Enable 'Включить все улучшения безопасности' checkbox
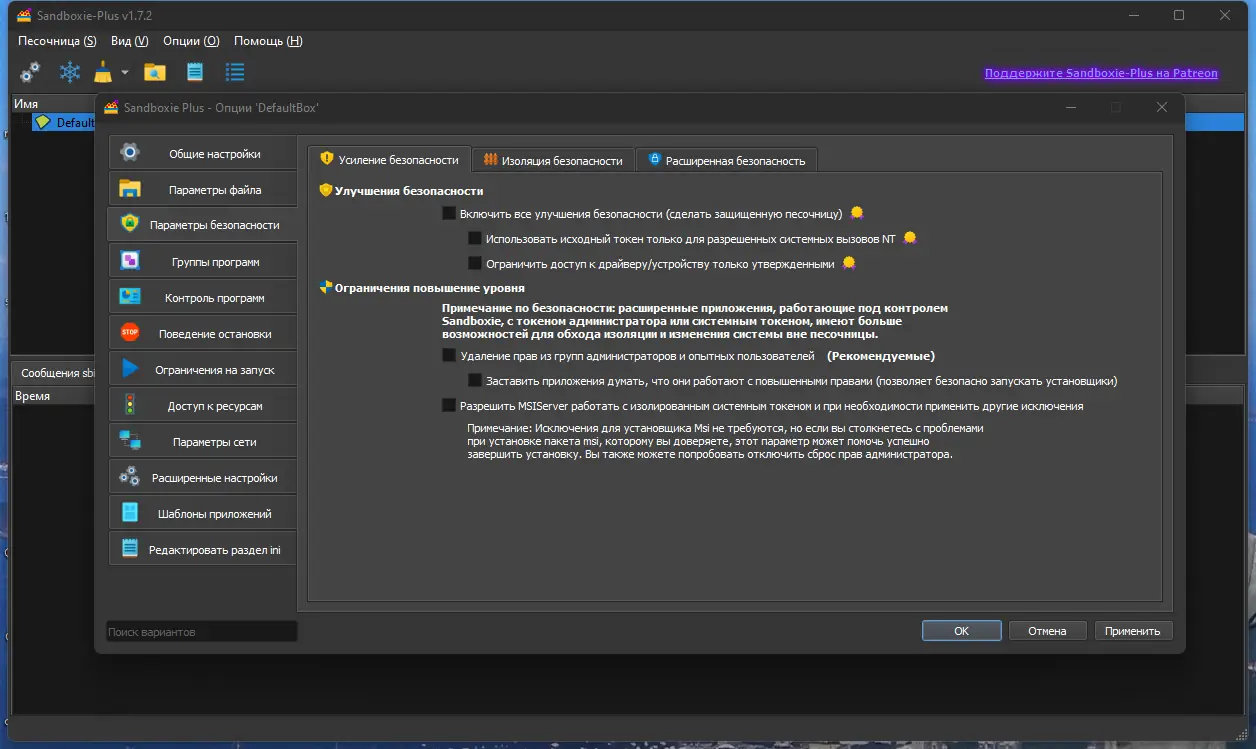 pos(449,213)
